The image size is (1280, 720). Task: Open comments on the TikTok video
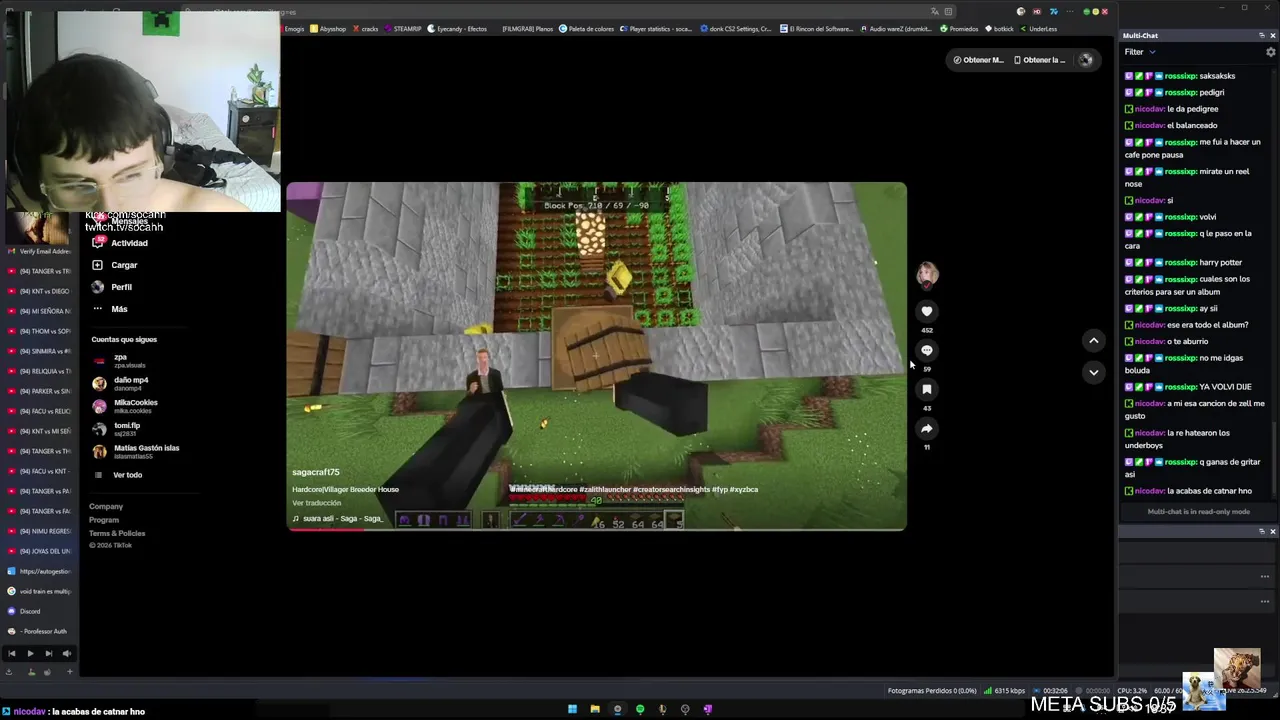(927, 350)
